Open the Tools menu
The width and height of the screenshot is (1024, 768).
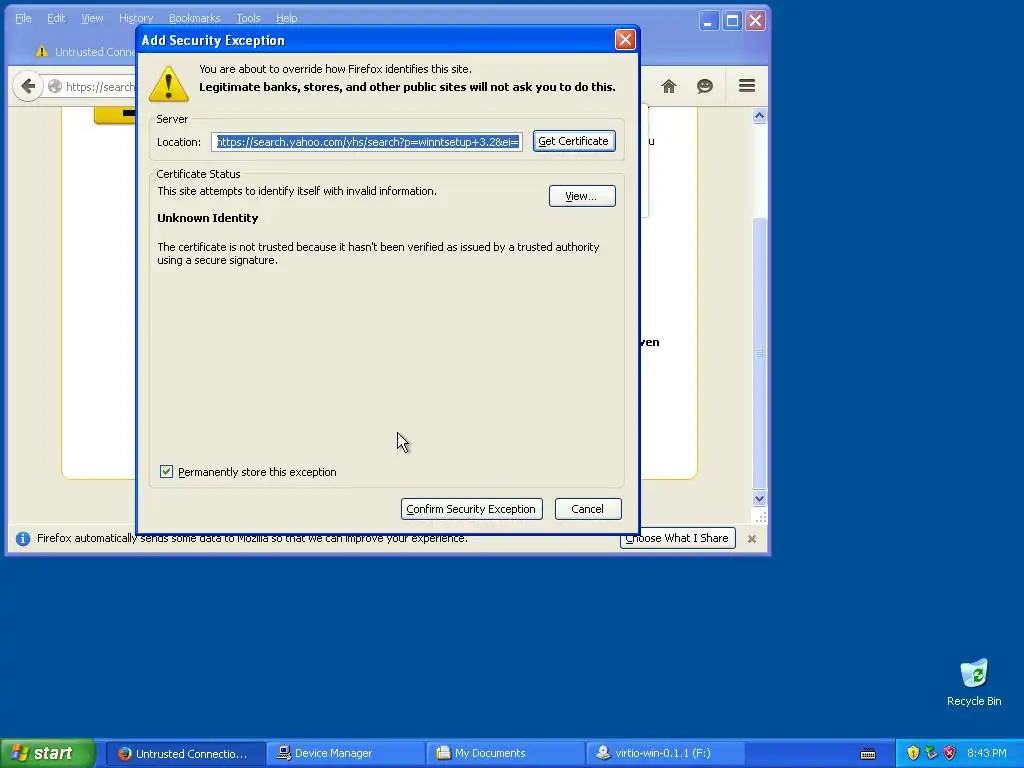248,18
